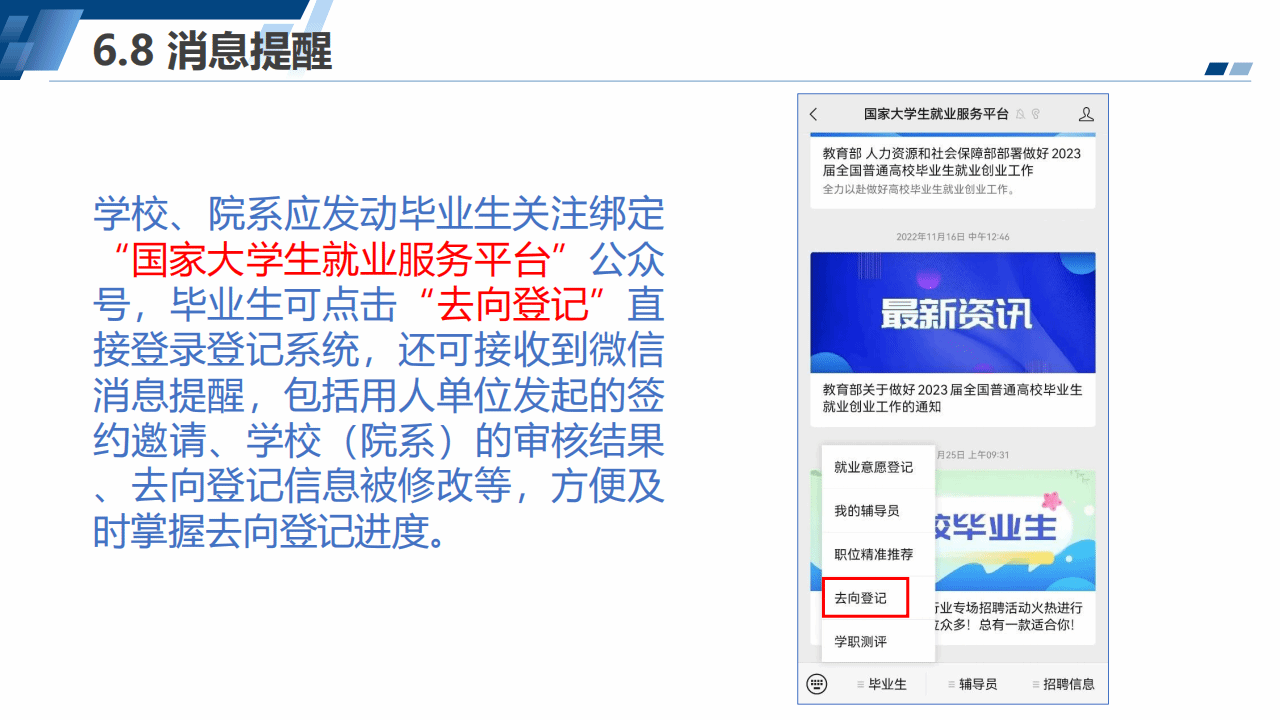
Task: Click red text “去向登记” in paragraph
Action: [x=513, y=304]
